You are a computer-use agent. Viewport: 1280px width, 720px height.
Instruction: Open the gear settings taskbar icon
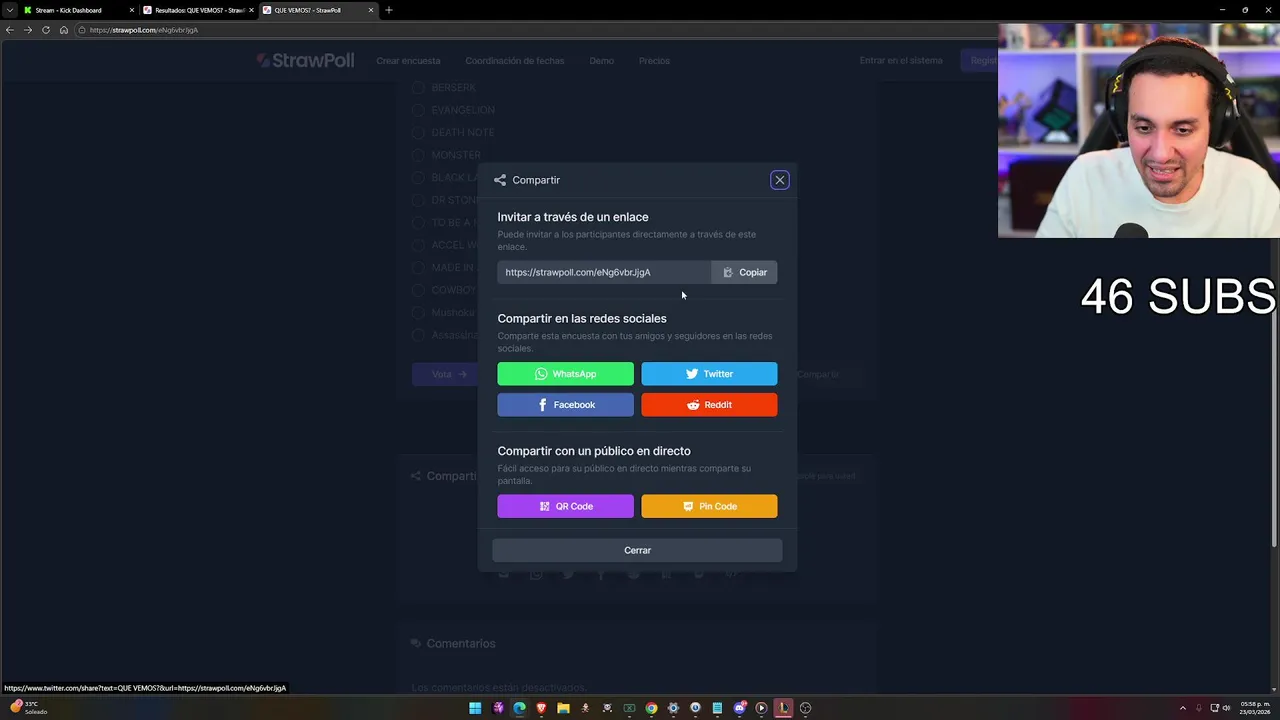[673, 708]
